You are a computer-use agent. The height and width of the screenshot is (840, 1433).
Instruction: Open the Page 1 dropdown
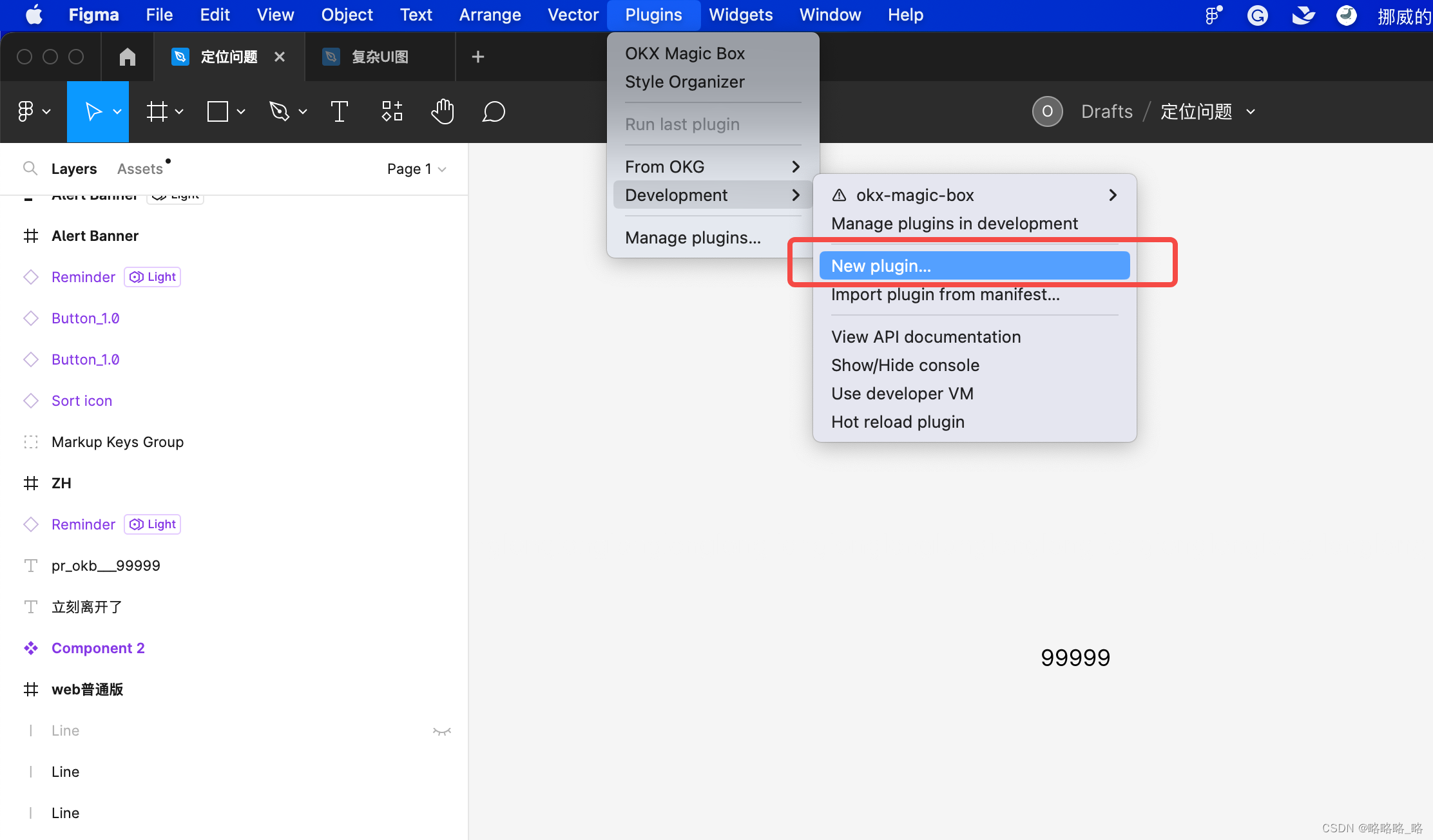pos(416,169)
